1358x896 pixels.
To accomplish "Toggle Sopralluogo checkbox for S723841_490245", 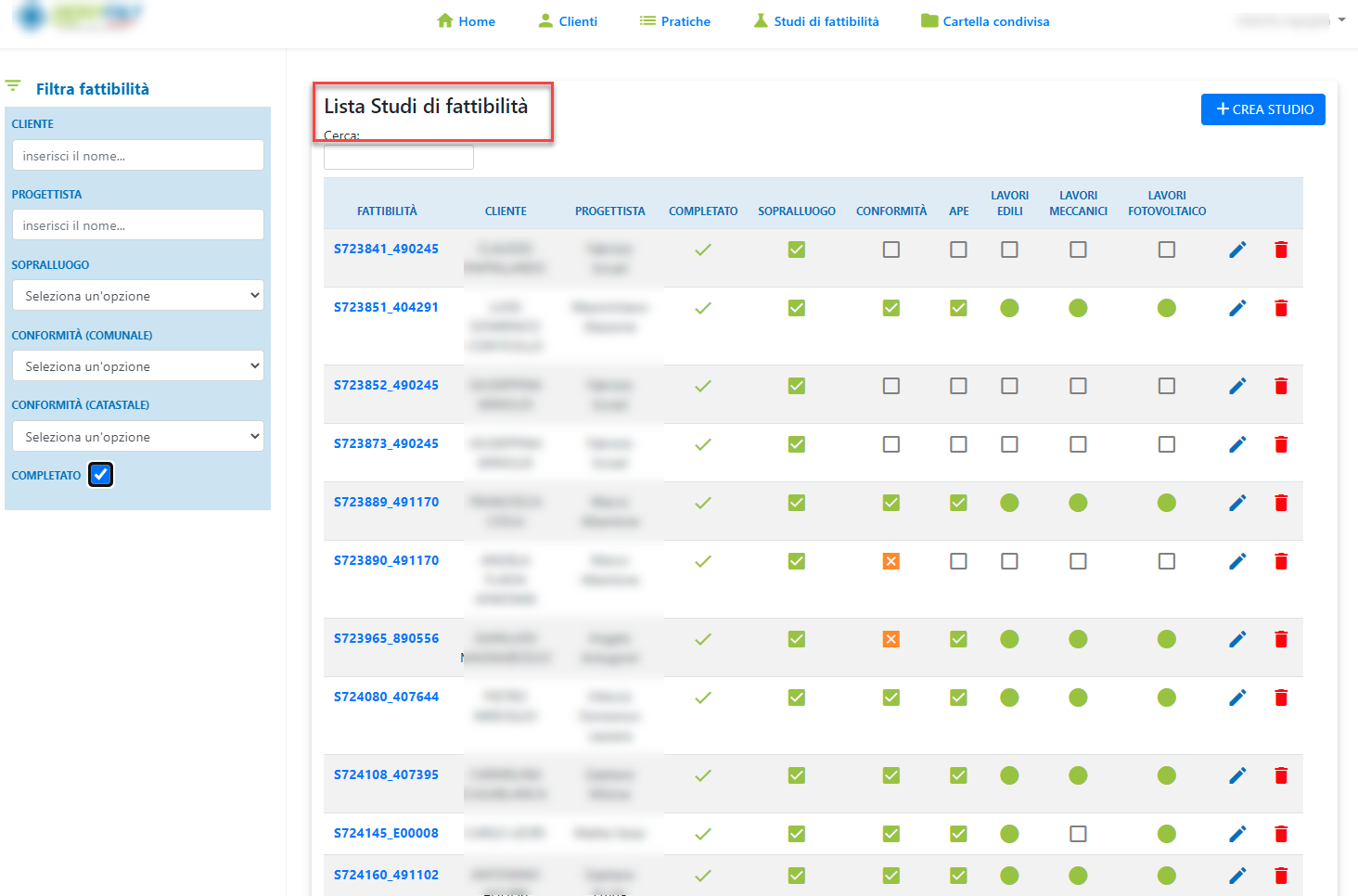I will tap(797, 250).
